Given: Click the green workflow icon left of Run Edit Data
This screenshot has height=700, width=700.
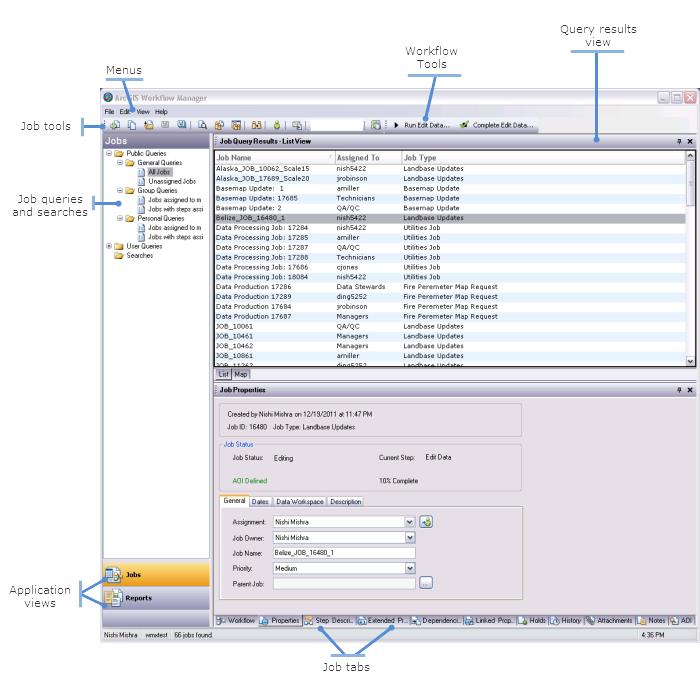Looking at the screenshot, I should tap(376, 125).
